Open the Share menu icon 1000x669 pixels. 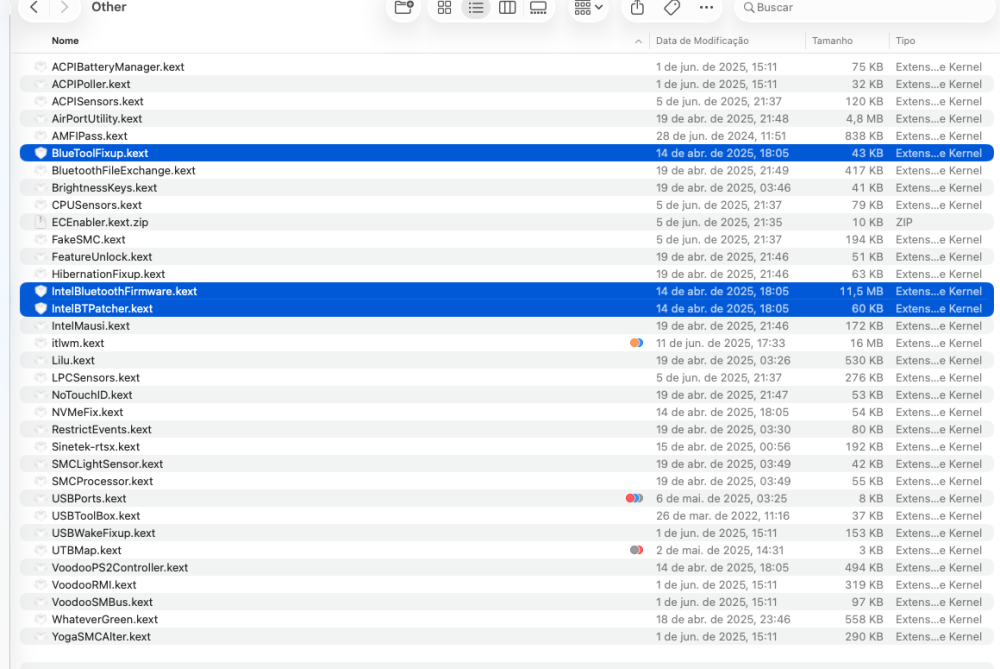tap(637, 8)
